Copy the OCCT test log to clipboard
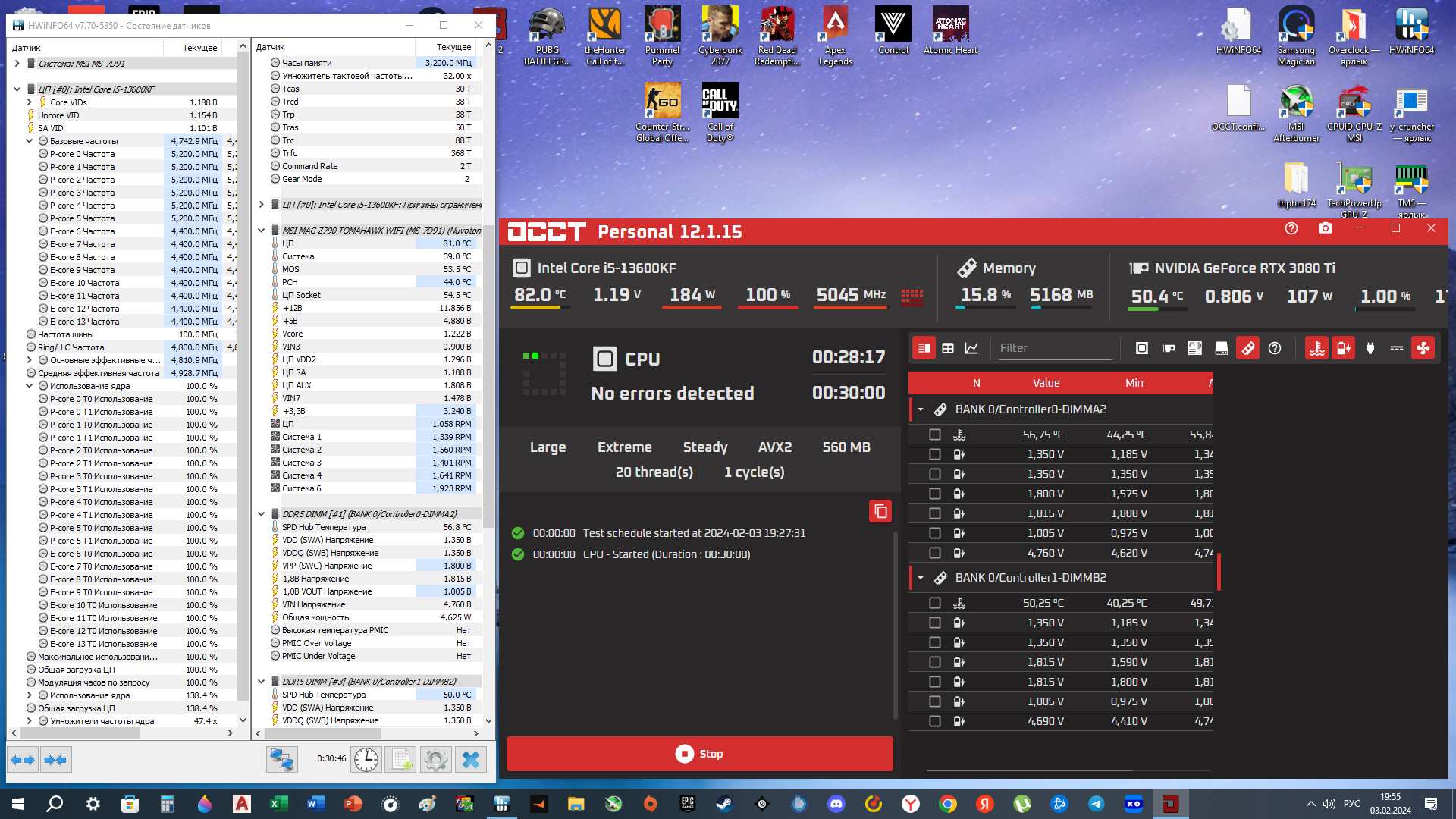The height and width of the screenshot is (819, 1456). (880, 511)
